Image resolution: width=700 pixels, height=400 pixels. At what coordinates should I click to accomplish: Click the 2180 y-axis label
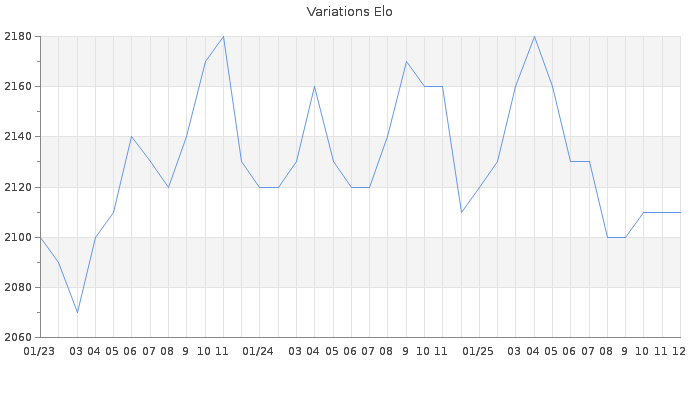pos(19,37)
